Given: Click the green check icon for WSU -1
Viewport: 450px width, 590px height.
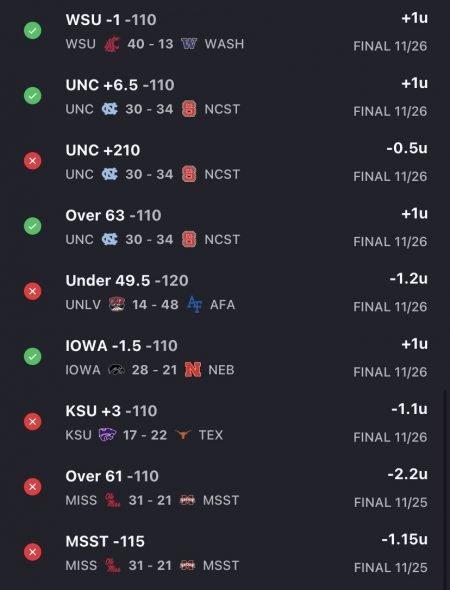Looking at the screenshot, I should pyautogui.click(x=33, y=30).
